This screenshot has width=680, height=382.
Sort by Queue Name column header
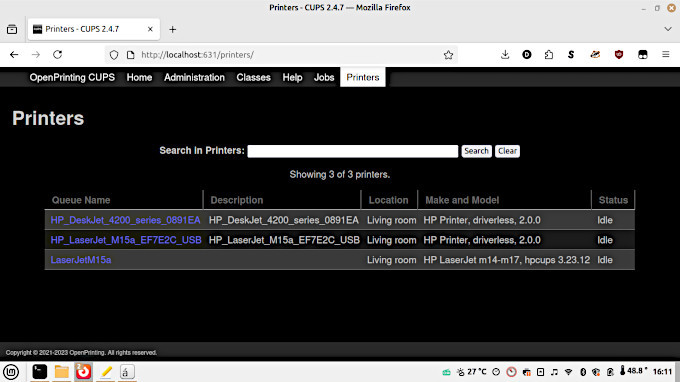(81, 200)
